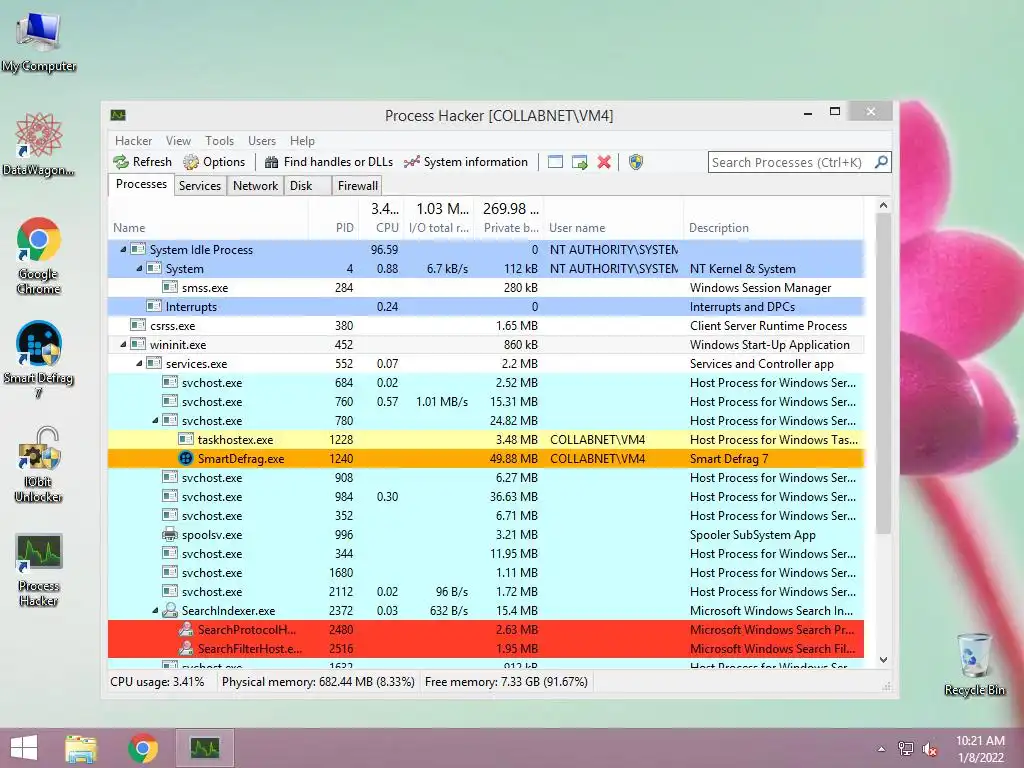Screen dimensions: 1024x768
Task: Collapse the services.exe tree node
Action: click(x=139, y=363)
